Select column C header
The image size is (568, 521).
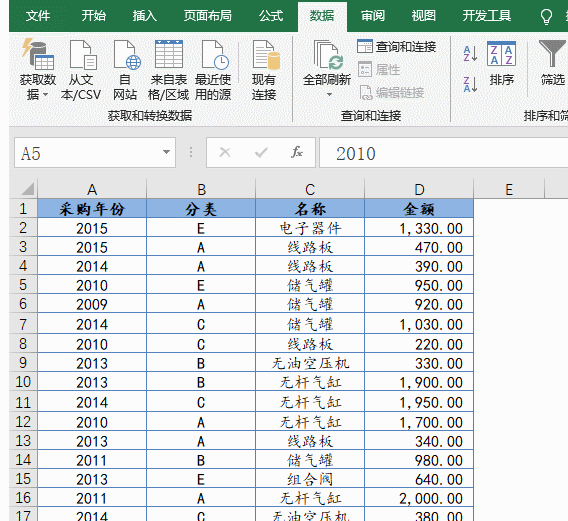coord(310,189)
